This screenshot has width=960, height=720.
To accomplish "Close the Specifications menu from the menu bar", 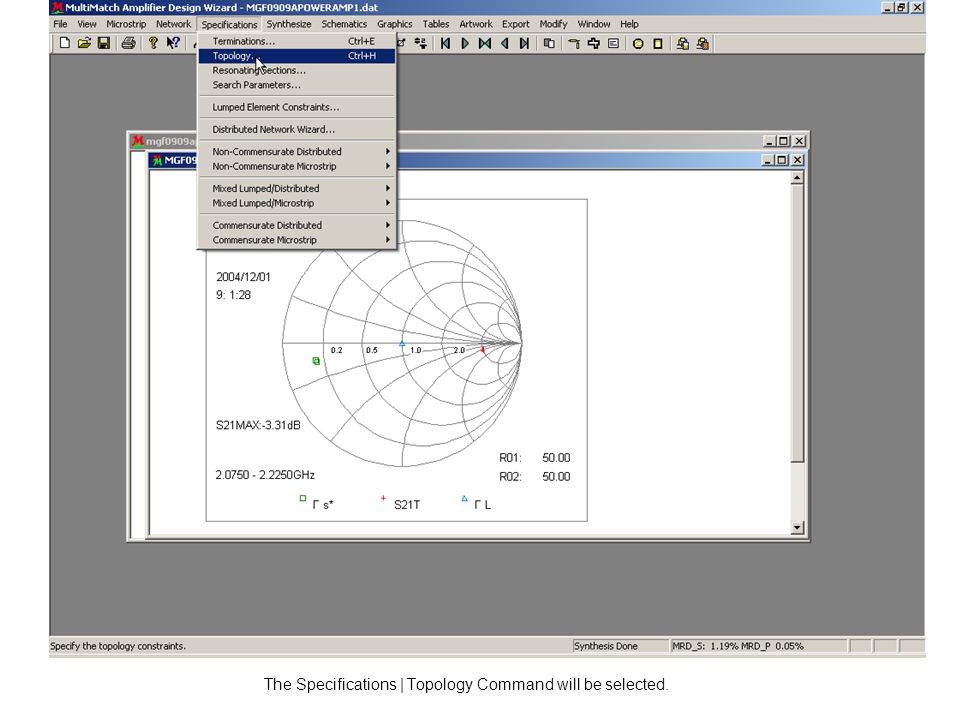I will click(230, 24).
